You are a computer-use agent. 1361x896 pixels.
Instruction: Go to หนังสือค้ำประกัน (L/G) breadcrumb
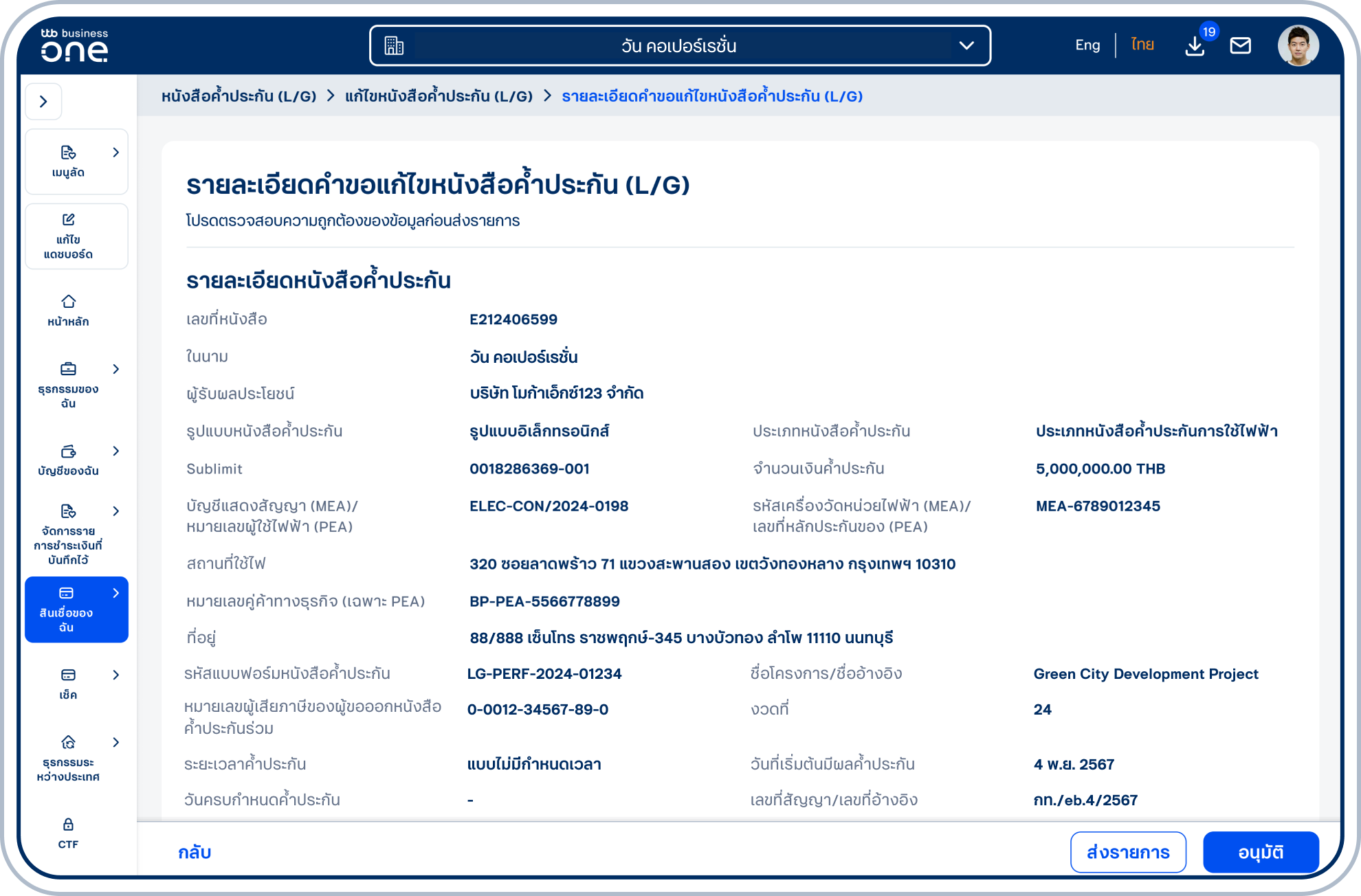(239, 96)
